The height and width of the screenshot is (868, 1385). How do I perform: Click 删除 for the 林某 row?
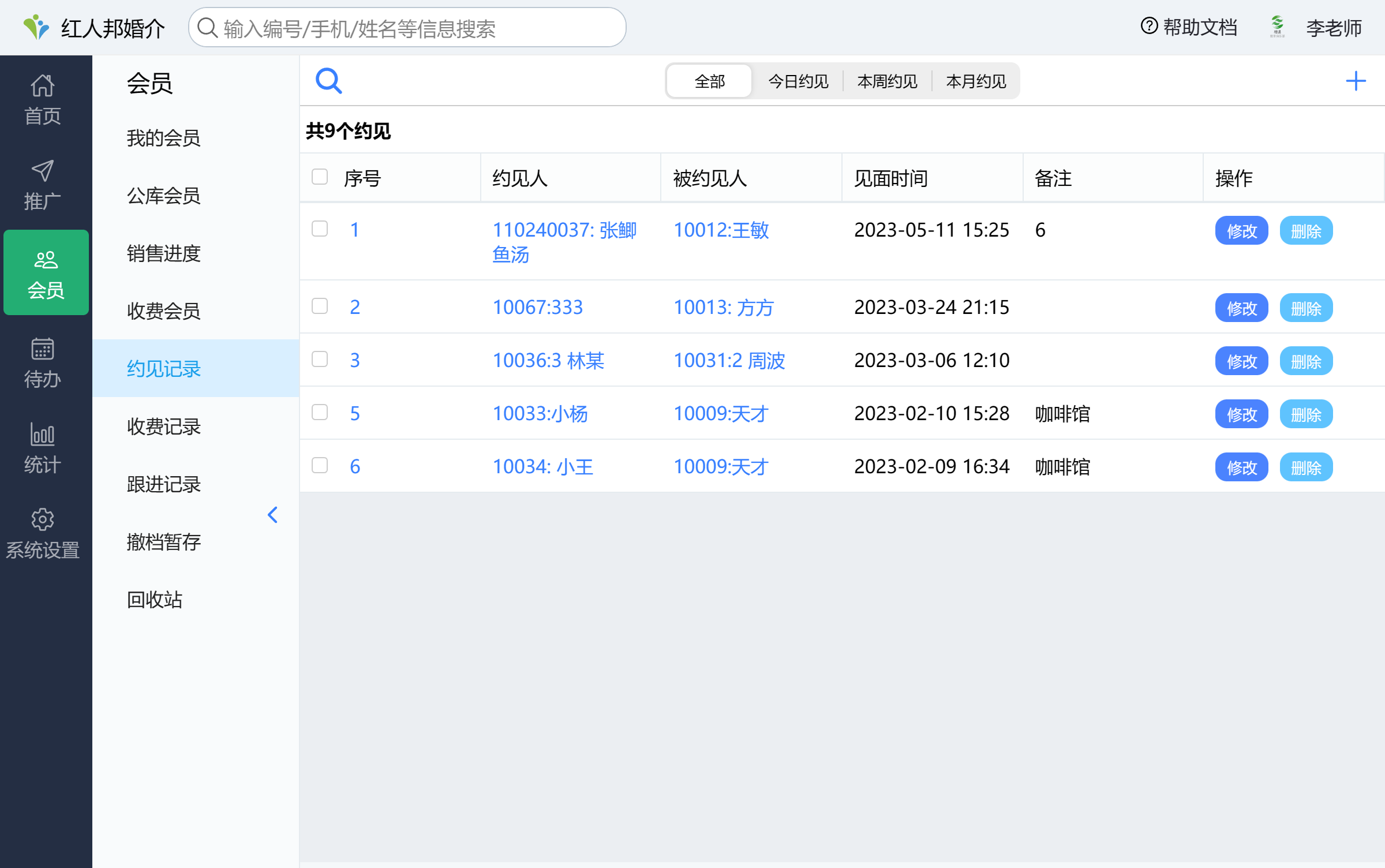pyautogui.click(x=1307, y=361)
